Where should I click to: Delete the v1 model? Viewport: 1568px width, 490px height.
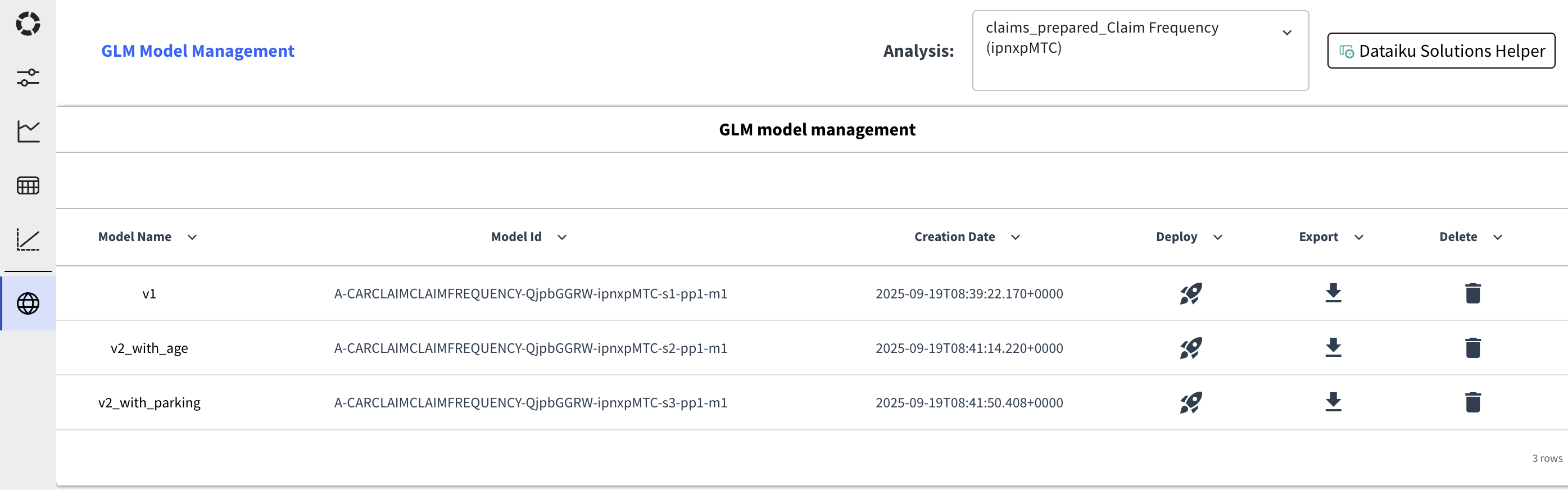pos(1472,293)
